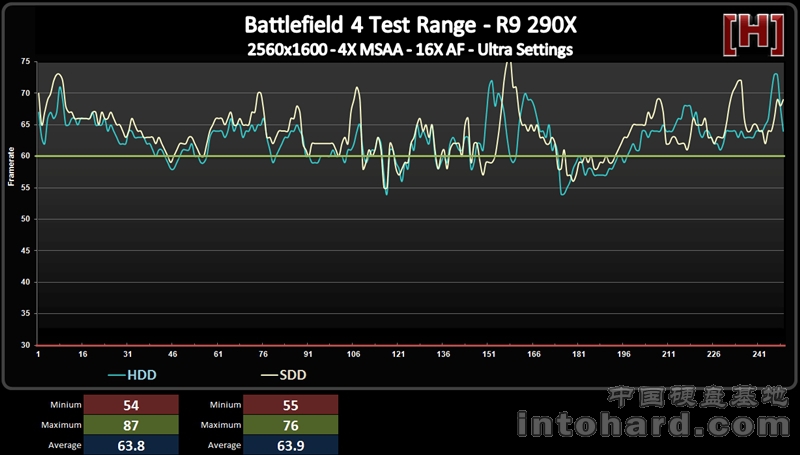The width and height of the screenshot is (800, 455).
Task: Click the y-axis tick label 75
Action: [26, 62]
